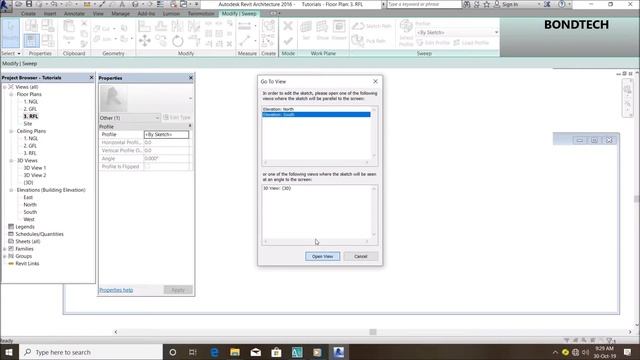Open File Explorer from the taskbar
Screen dimensions: 640x360
point(235,352)
